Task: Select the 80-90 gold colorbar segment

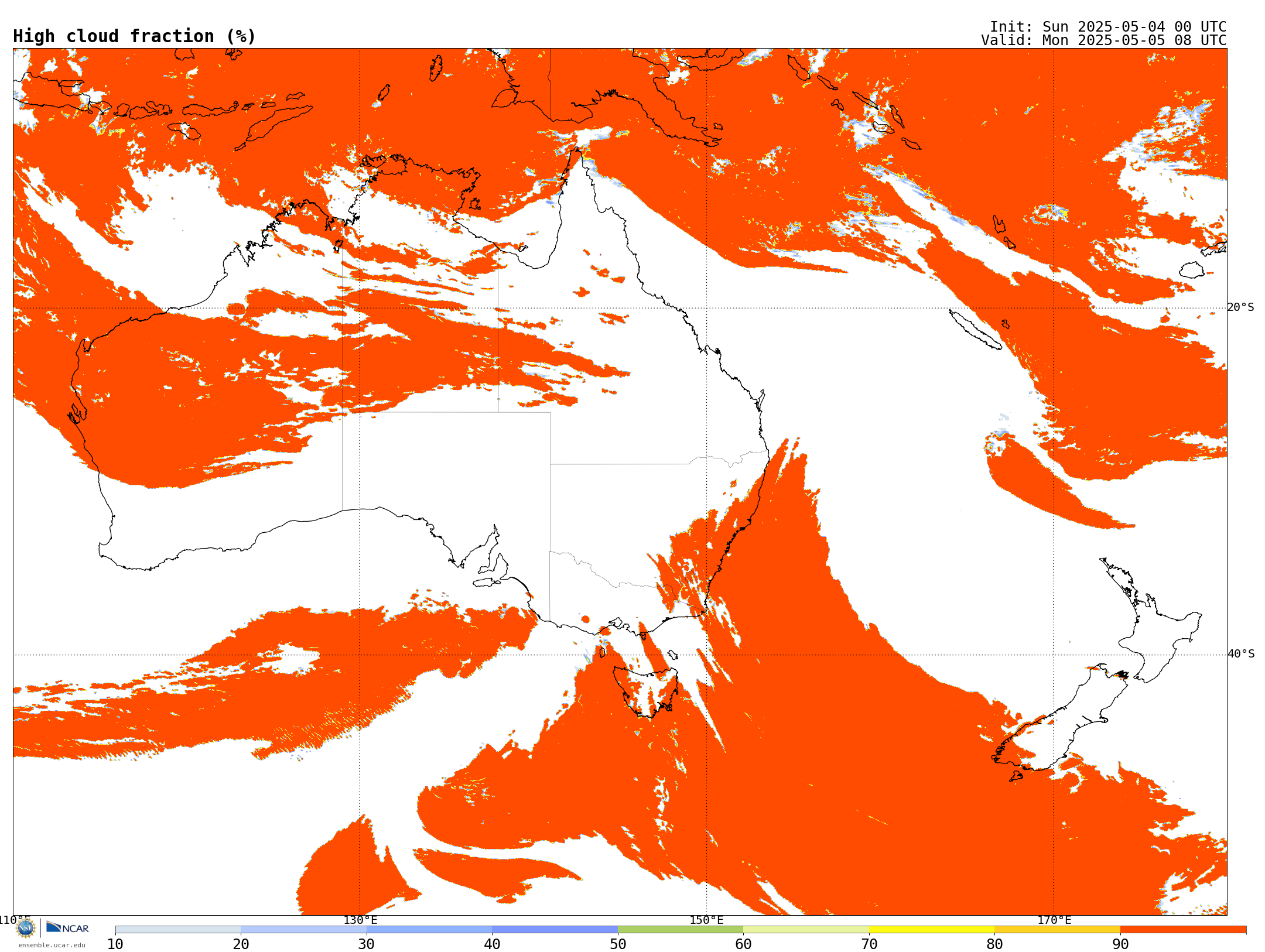Action: [x=1057, y=930]
